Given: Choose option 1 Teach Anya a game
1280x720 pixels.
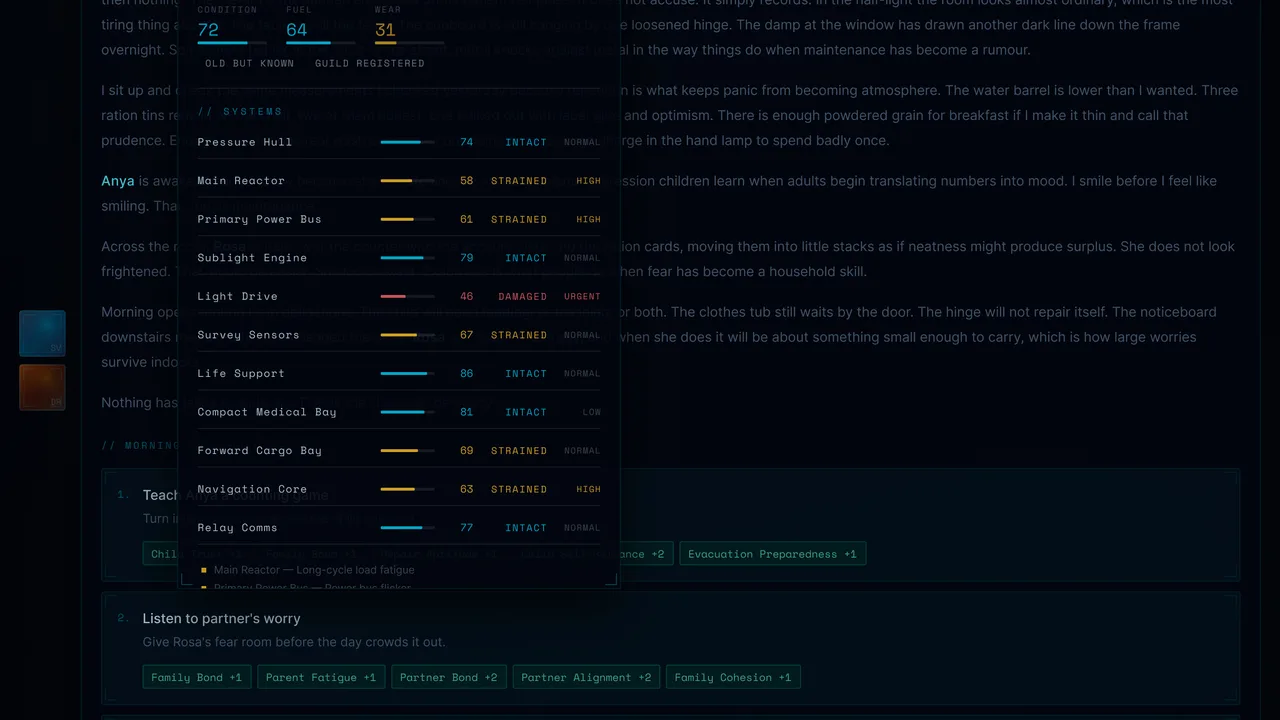Looking at the screenshot, I should pos(670,525).
